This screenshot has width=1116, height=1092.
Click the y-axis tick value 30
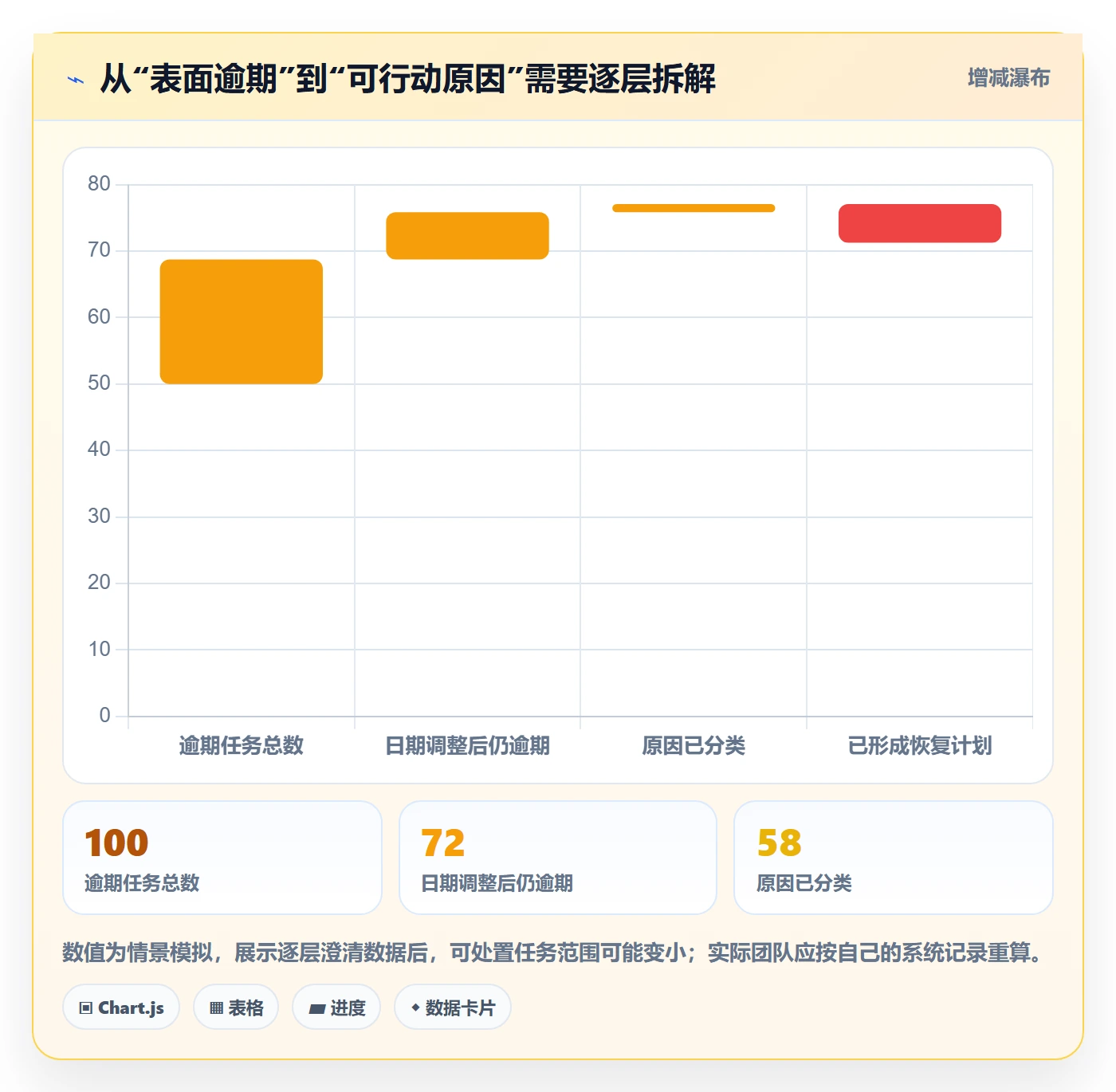(x=100, y=516)
